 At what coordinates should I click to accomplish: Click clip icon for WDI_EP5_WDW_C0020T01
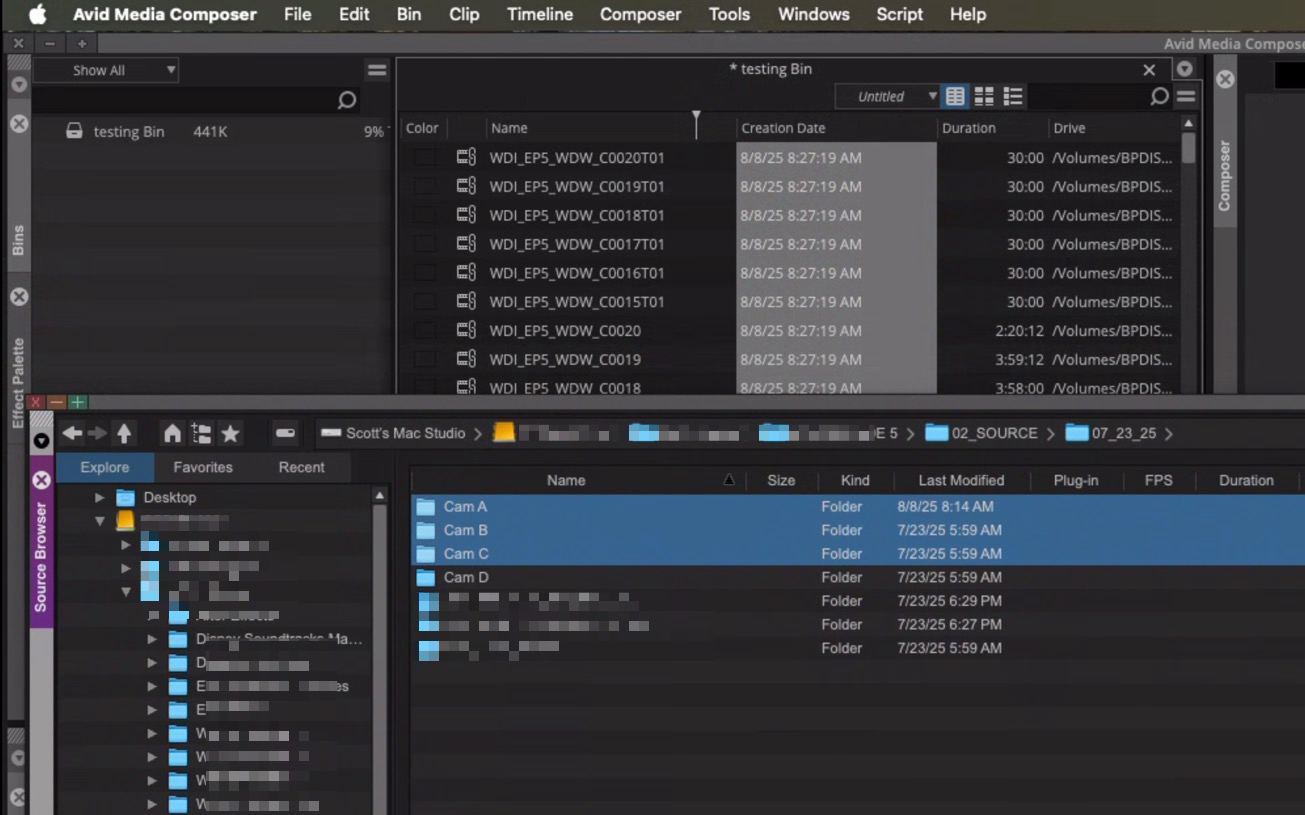[x=466, y=157]
